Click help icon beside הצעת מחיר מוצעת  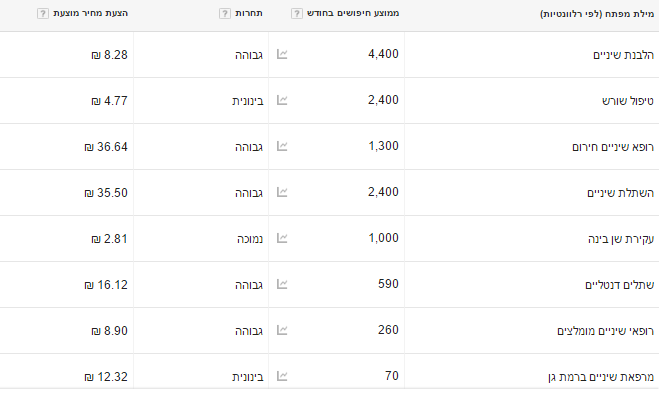(43, 13)
